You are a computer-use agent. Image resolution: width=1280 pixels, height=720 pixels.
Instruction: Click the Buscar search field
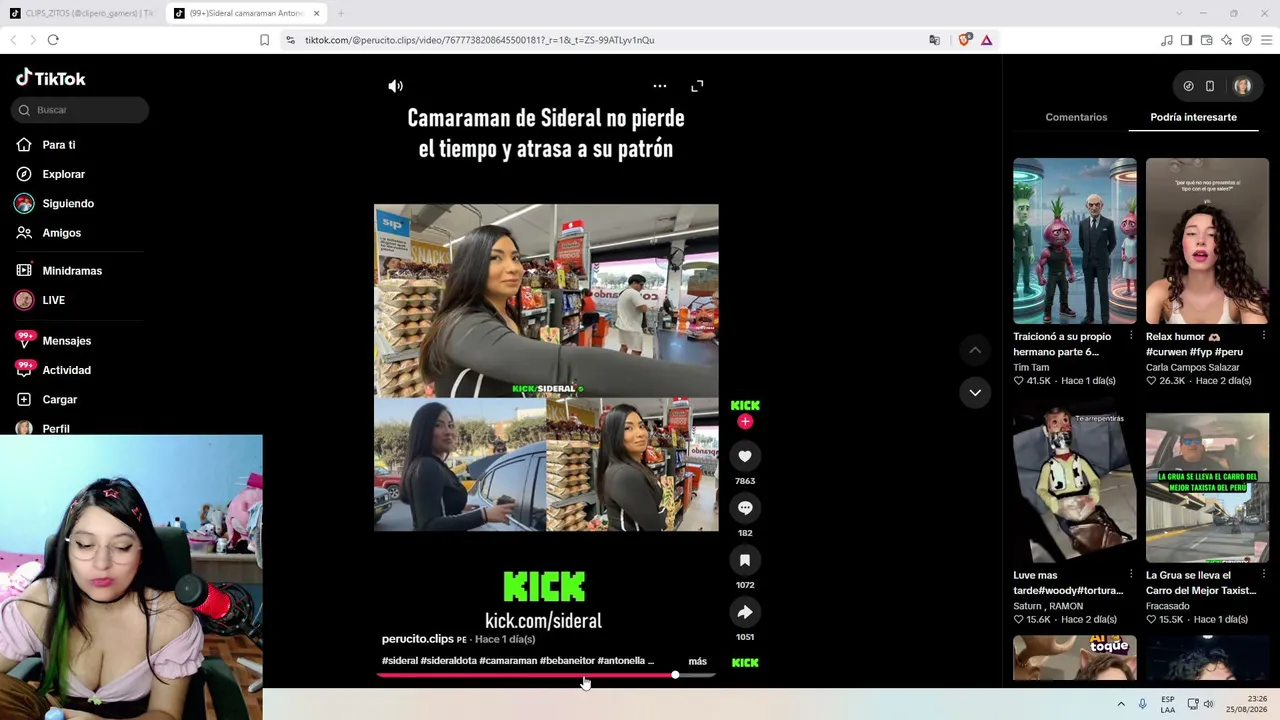point(80,110)
